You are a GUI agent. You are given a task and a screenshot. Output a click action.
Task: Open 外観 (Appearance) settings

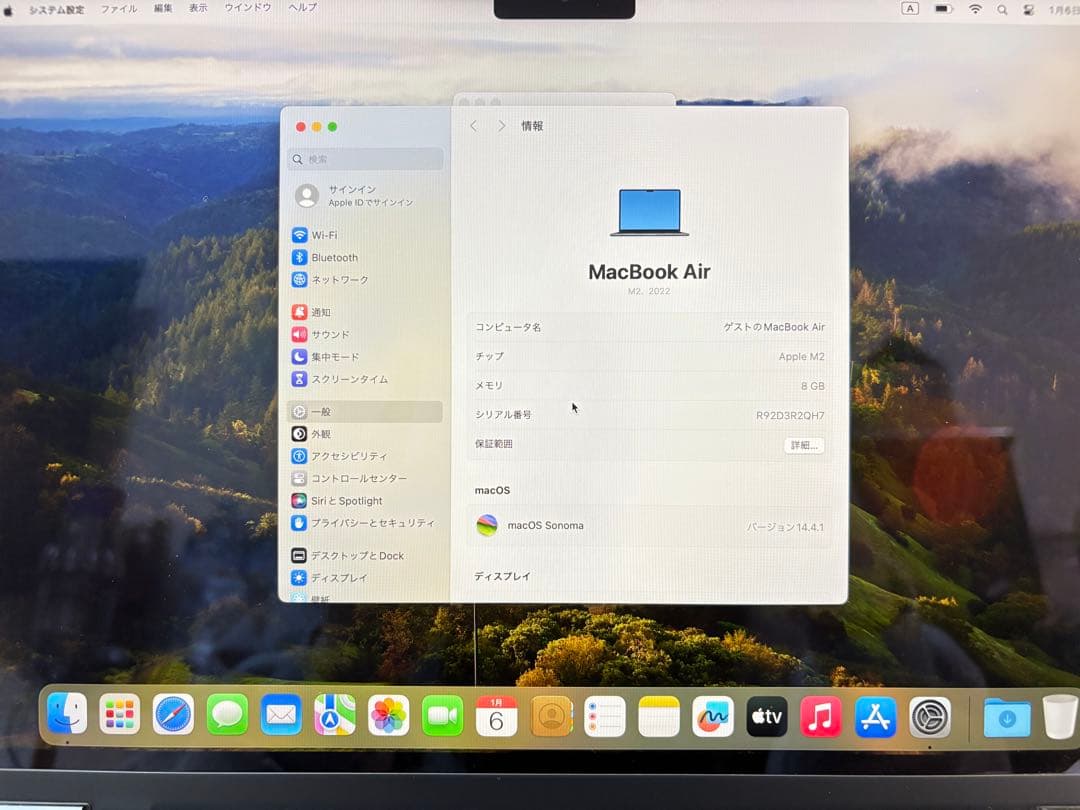coord(322,433)
